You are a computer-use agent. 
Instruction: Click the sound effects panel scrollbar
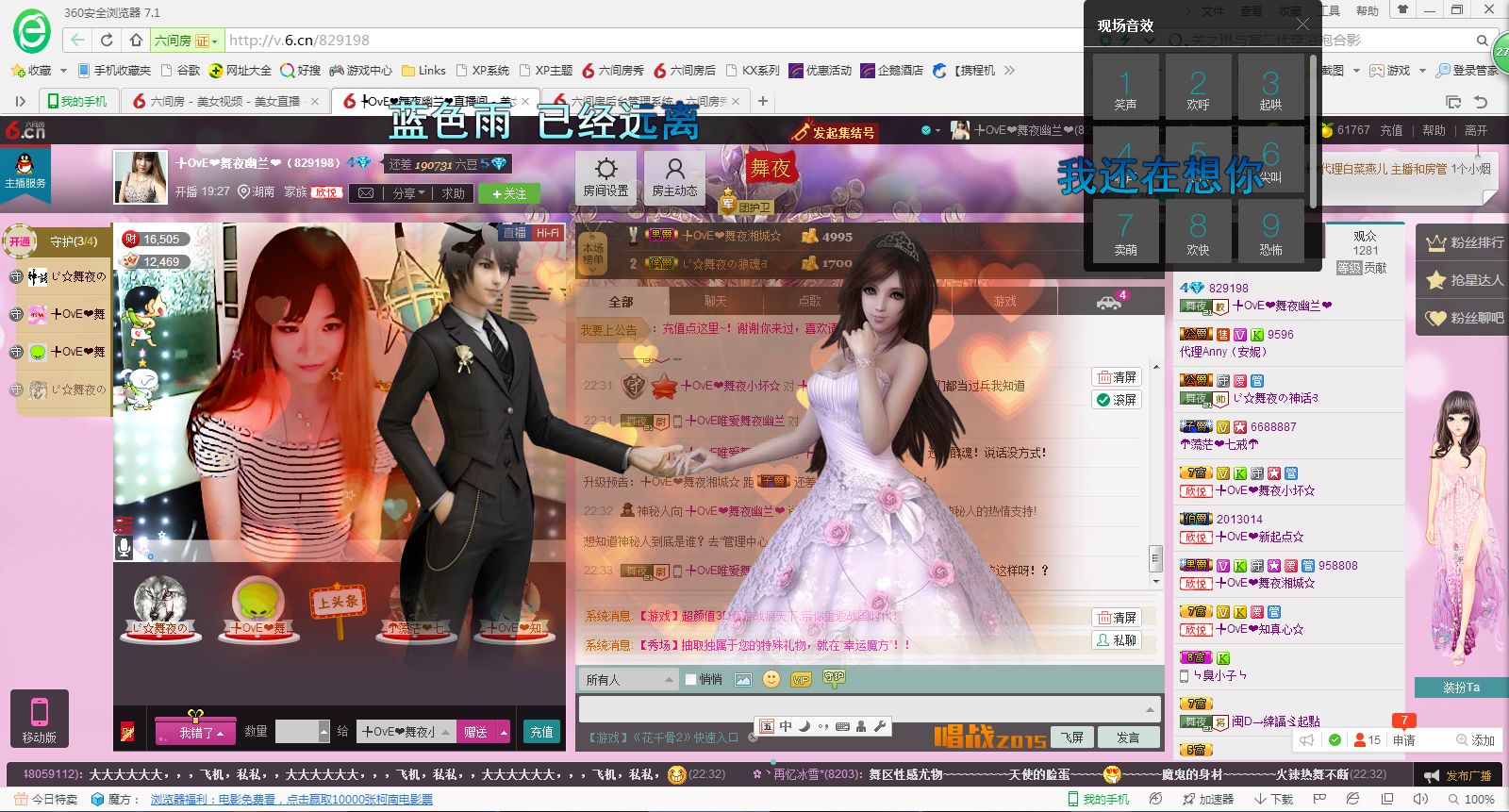pyautogui.click(x=1313, y=132)
